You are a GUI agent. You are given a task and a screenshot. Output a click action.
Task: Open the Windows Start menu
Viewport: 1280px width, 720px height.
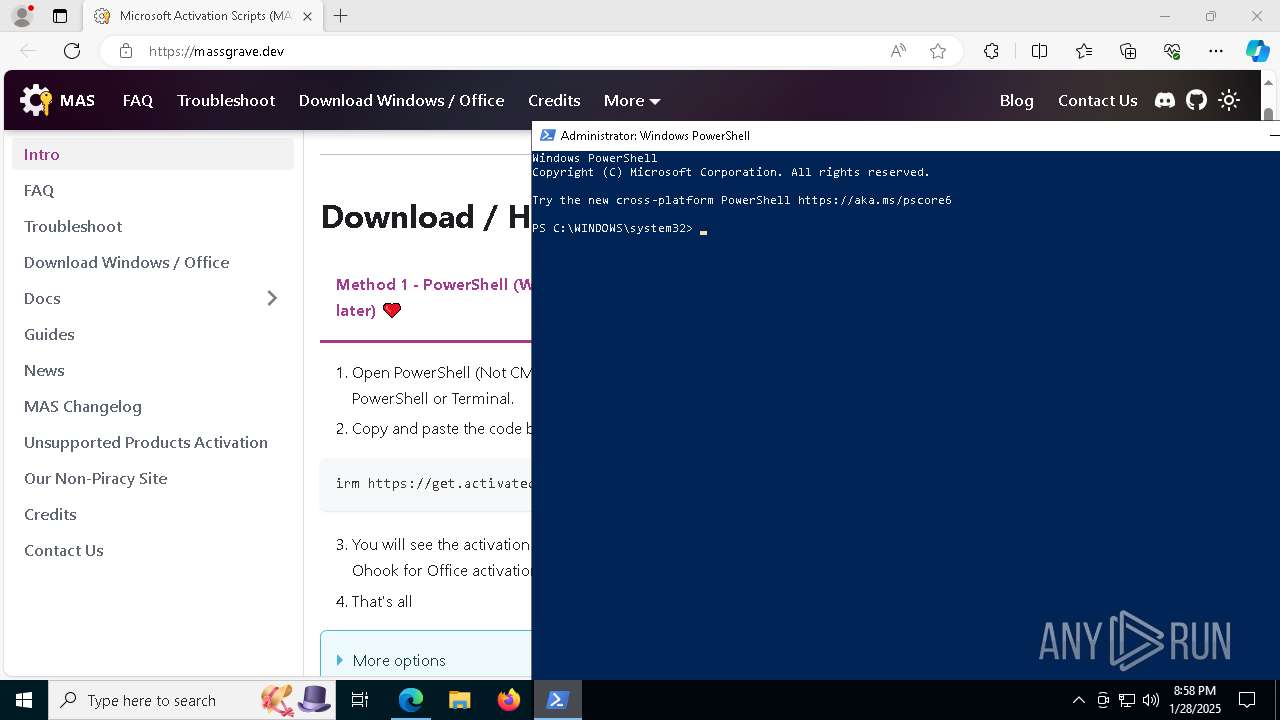point(24,700)
